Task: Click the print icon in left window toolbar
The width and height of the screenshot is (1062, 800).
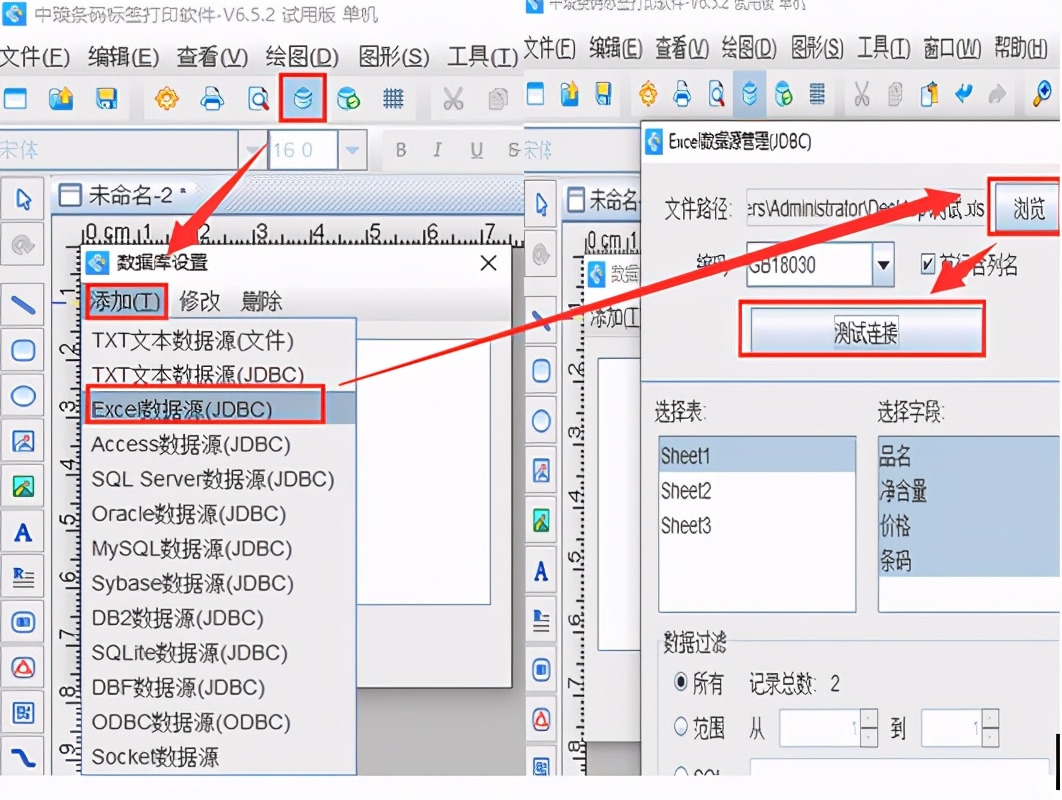Action: [212, 99]
